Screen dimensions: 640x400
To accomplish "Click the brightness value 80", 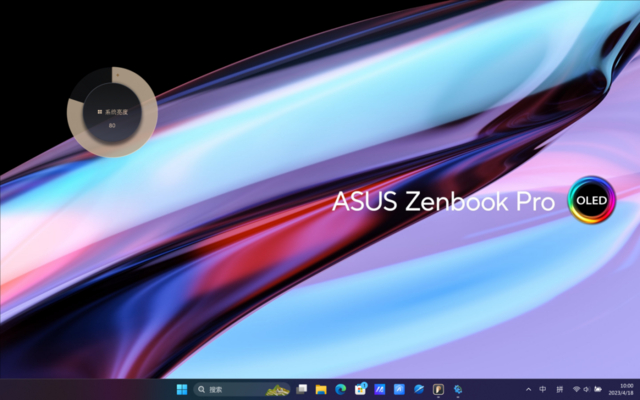I will [112, 126].
